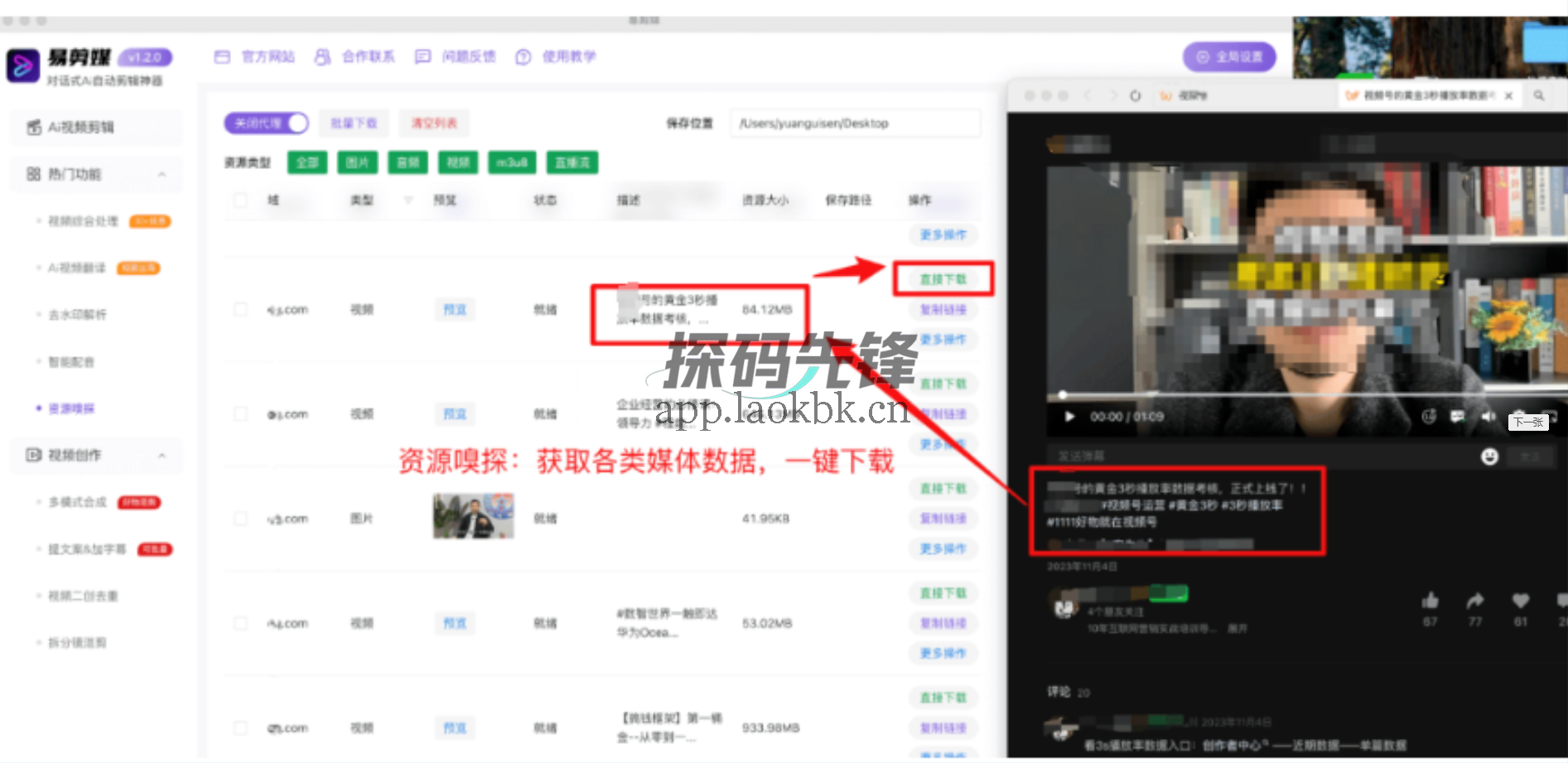Toggle the 关闭代理 proxy switch

coord(267,123)
